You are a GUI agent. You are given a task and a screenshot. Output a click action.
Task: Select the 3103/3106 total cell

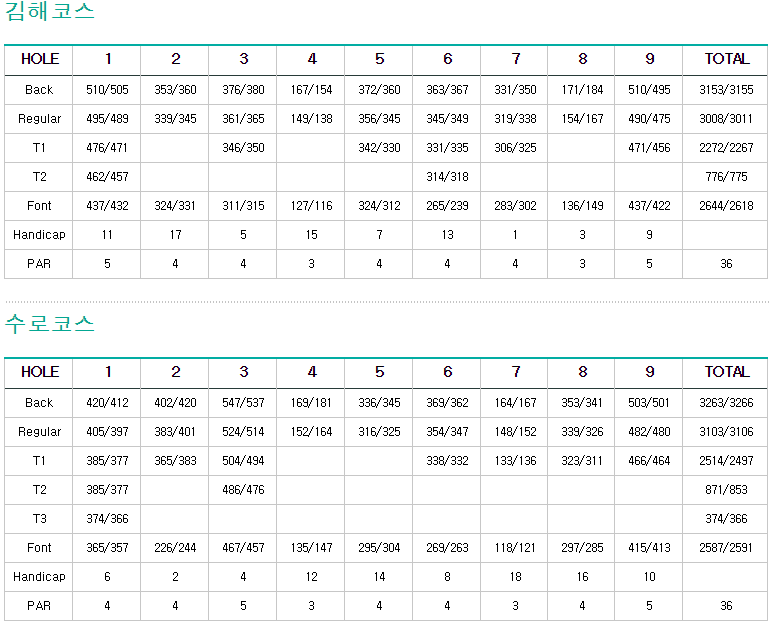coord(726,432)
